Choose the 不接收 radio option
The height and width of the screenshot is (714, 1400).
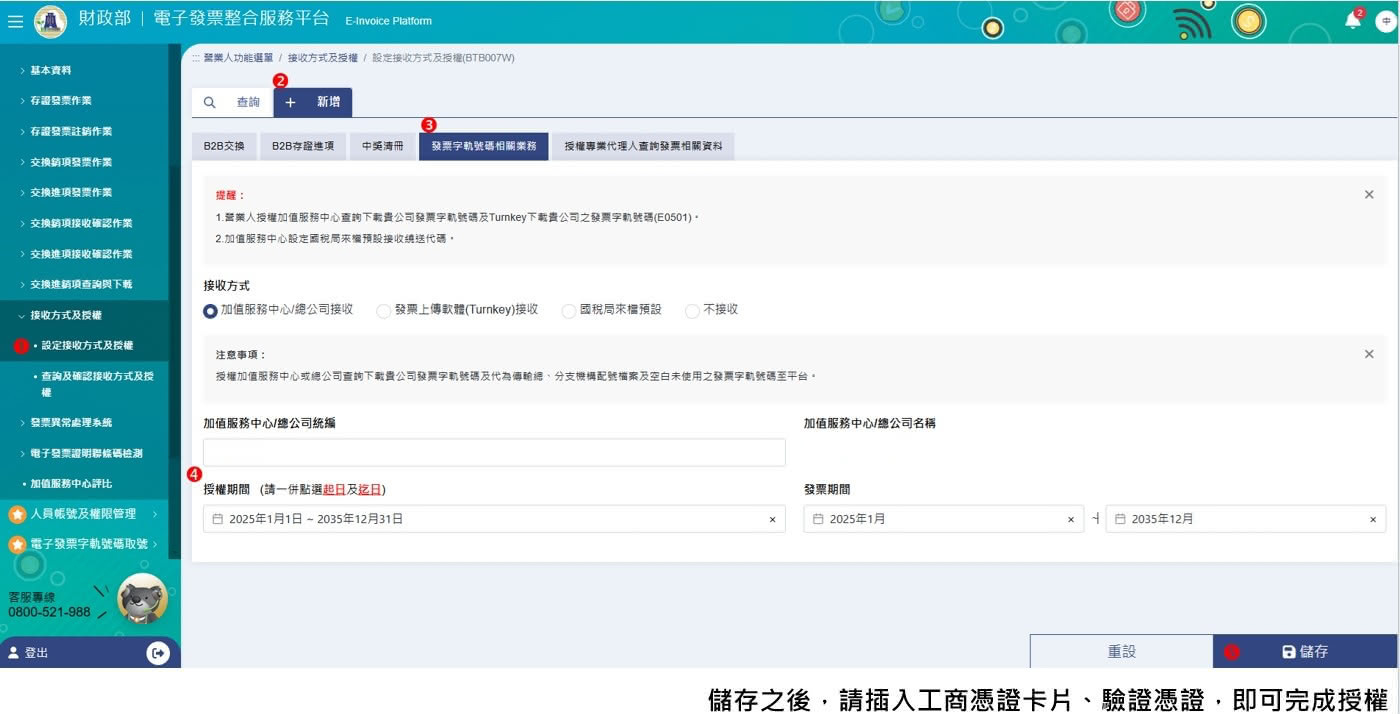tap(692, 311)
